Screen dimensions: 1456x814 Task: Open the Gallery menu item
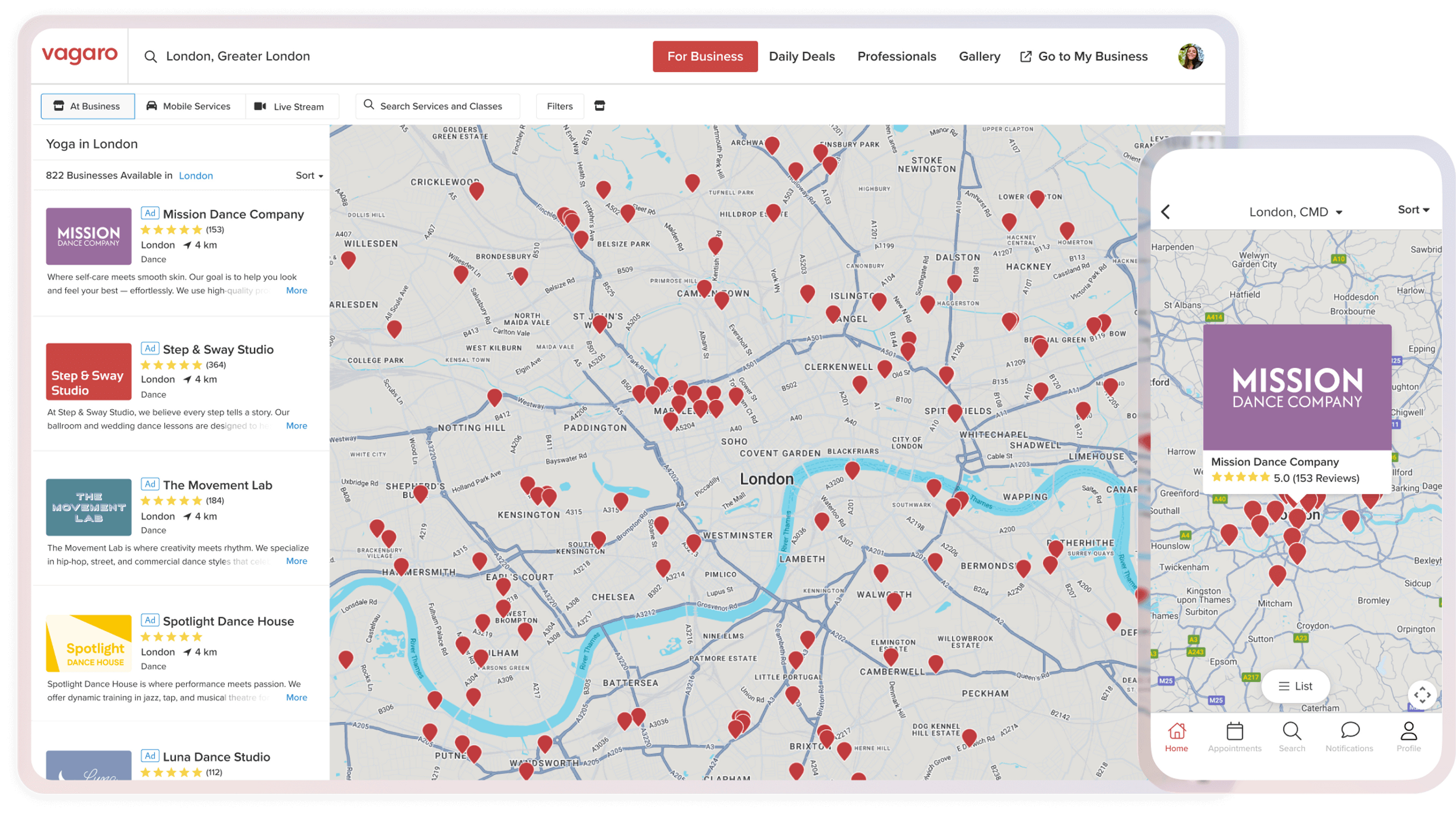click(x=979, y=56)
